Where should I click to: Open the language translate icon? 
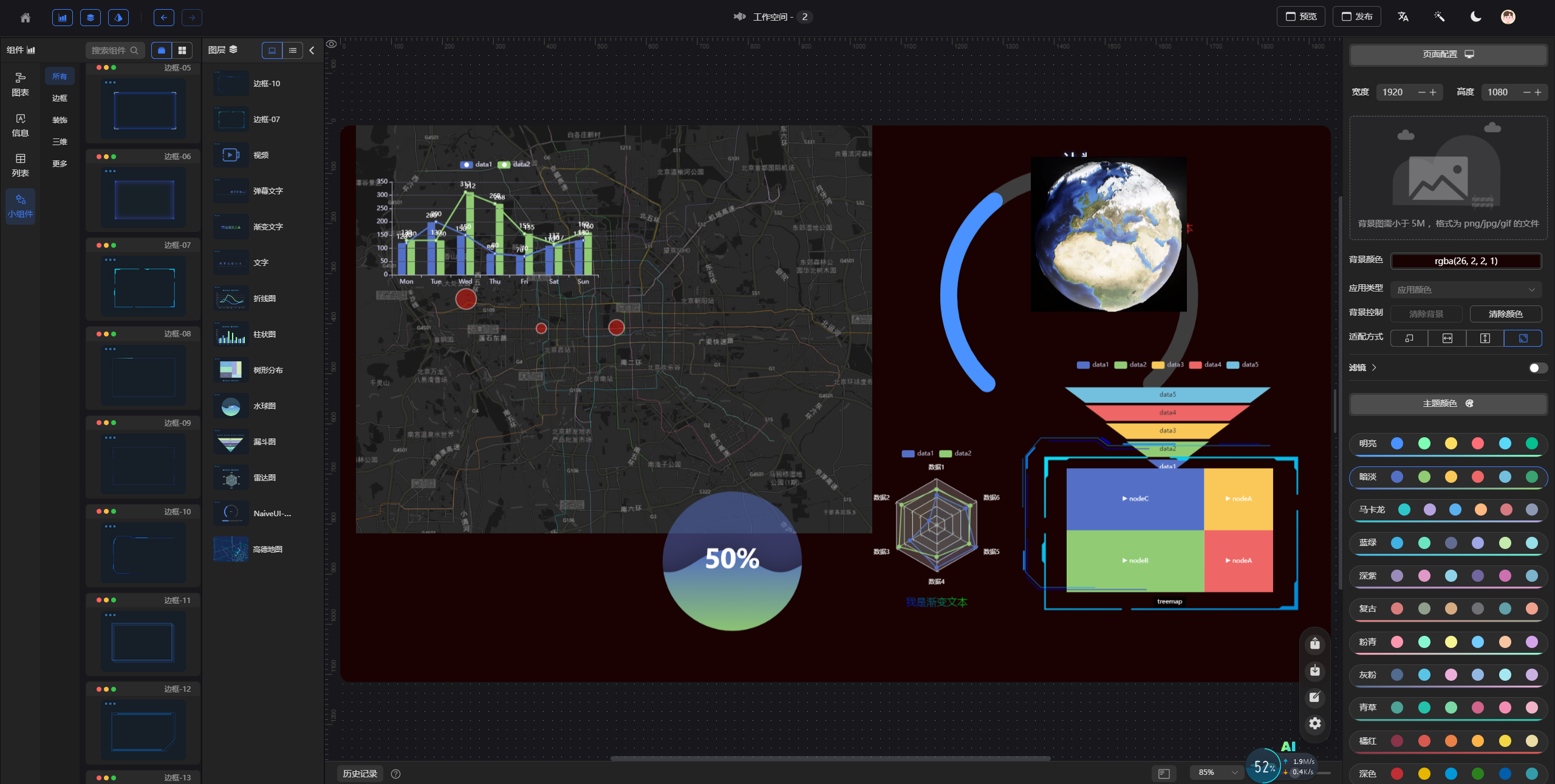coord(1403,16)
